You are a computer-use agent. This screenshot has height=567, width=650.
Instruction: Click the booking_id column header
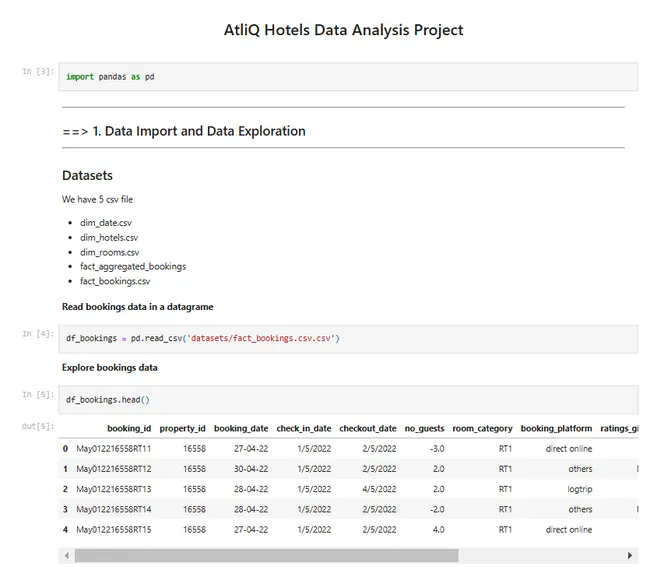[x=129, y=429]
